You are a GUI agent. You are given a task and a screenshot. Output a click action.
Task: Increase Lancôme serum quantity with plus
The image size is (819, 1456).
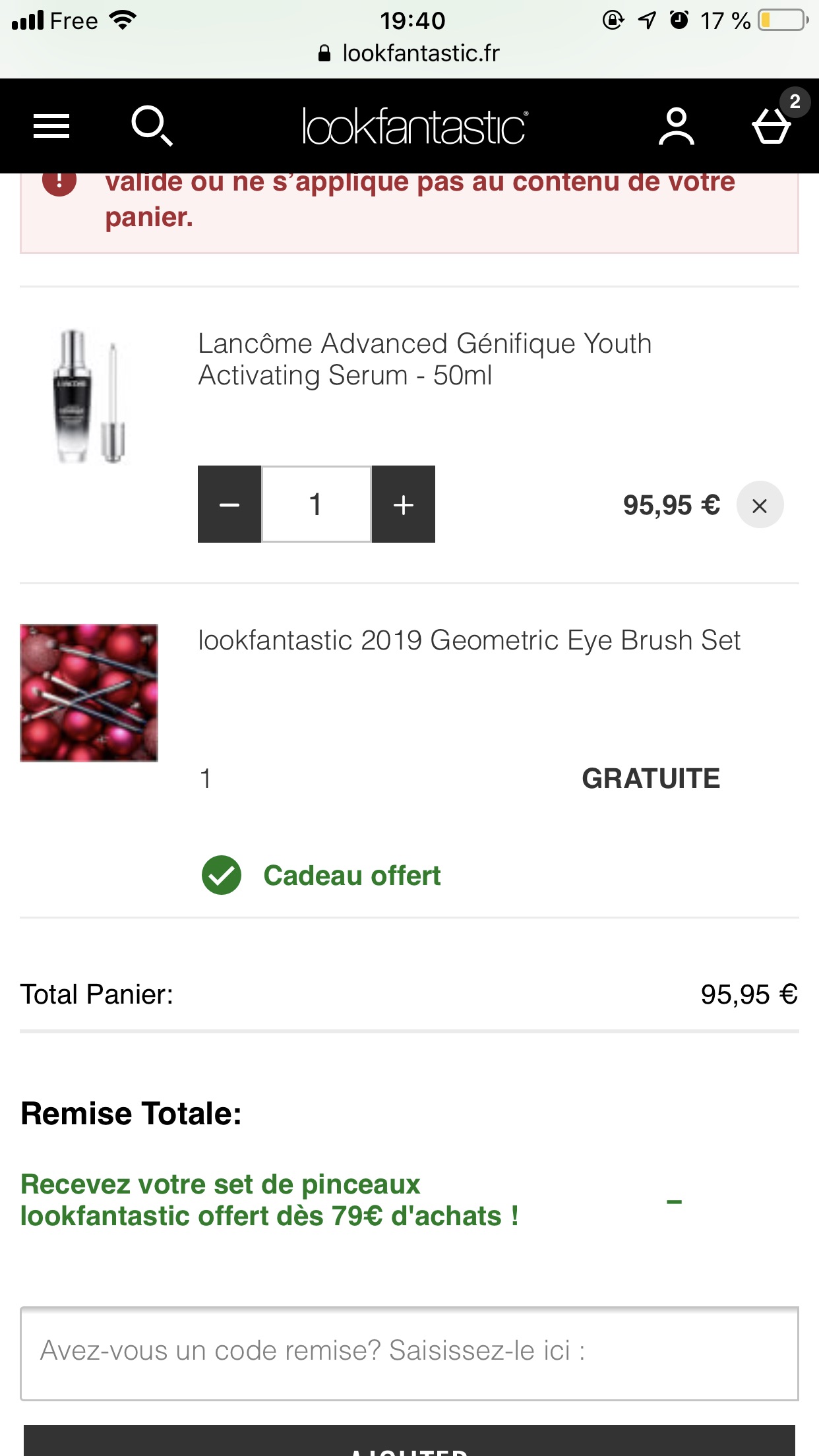(404, 504)
